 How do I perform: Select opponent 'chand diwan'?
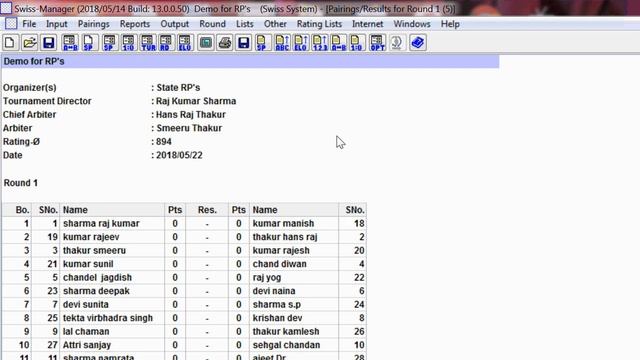click(280, 264)
